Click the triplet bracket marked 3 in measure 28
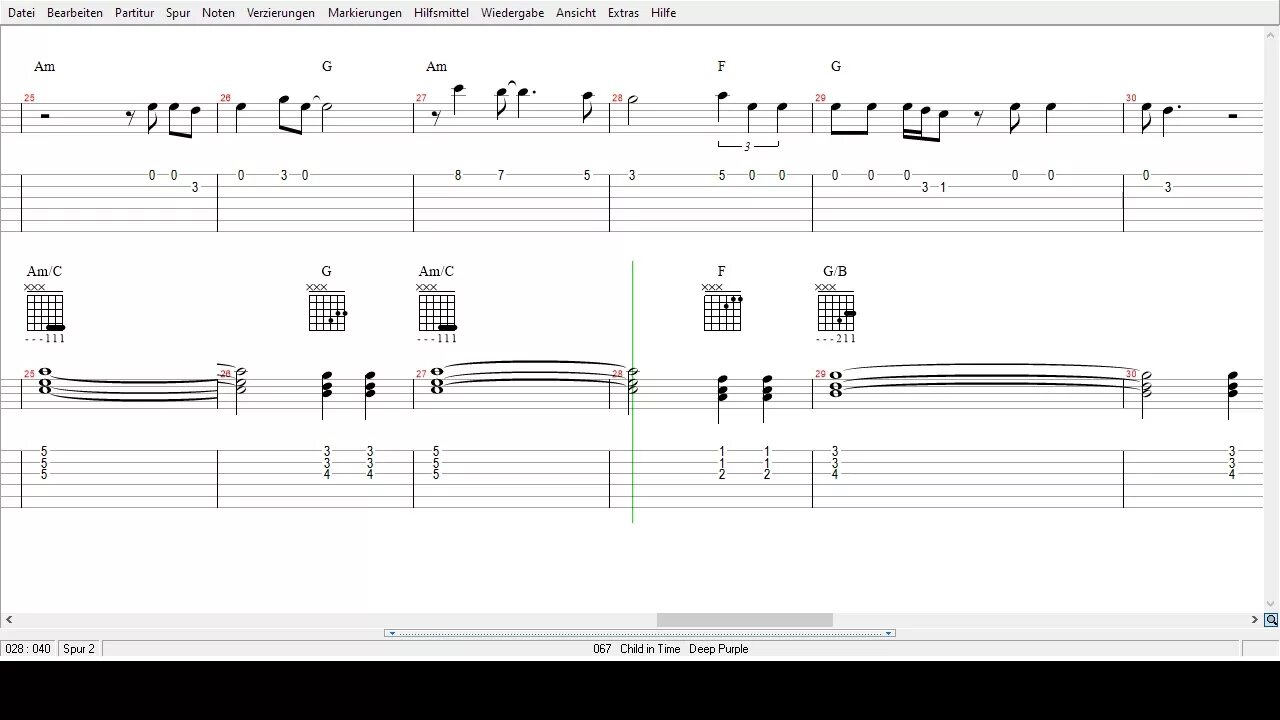 point(747,146)
